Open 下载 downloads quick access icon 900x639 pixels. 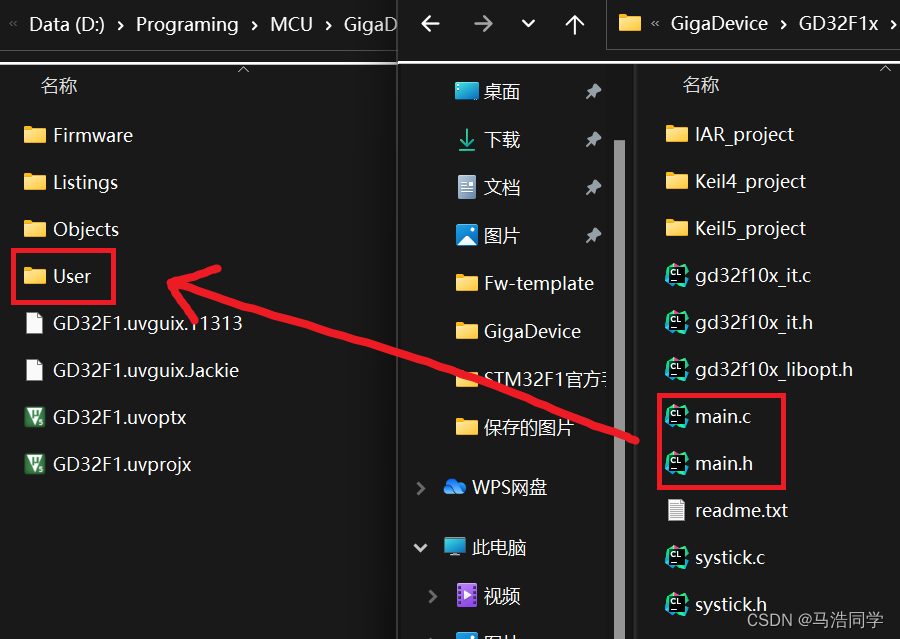pyautogui.click(x=467, y=140)
